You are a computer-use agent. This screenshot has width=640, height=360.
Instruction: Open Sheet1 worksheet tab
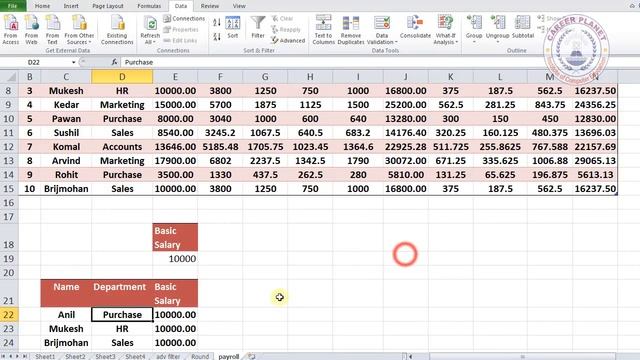pos(44,356)
